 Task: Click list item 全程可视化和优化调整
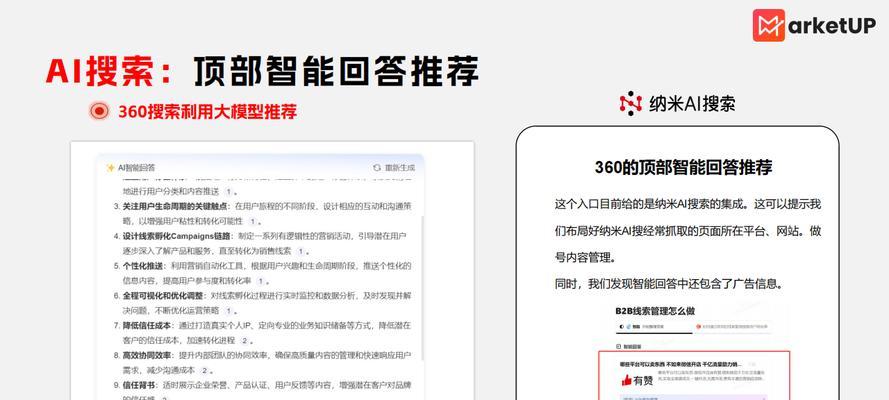(x=162, y=296)
